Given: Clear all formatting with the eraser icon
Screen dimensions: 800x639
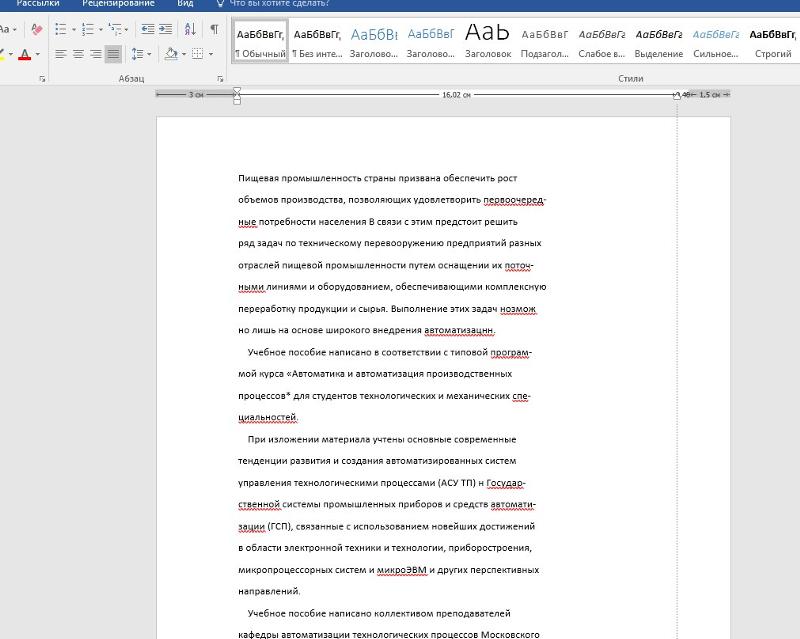Looking at the screenshot, I should click(37, 29).
